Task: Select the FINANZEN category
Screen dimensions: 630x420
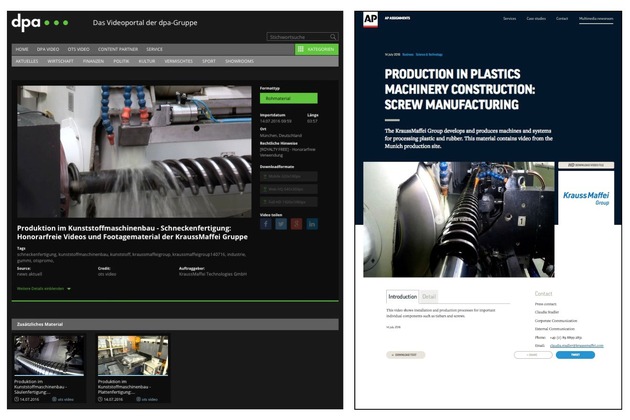Action: tap(93, 61)
